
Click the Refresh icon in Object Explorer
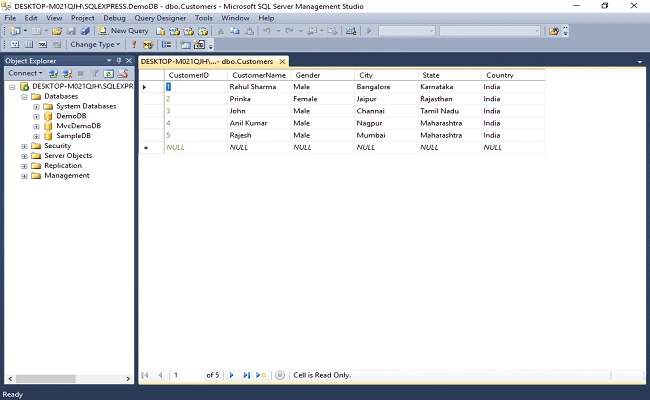[109, 74]
